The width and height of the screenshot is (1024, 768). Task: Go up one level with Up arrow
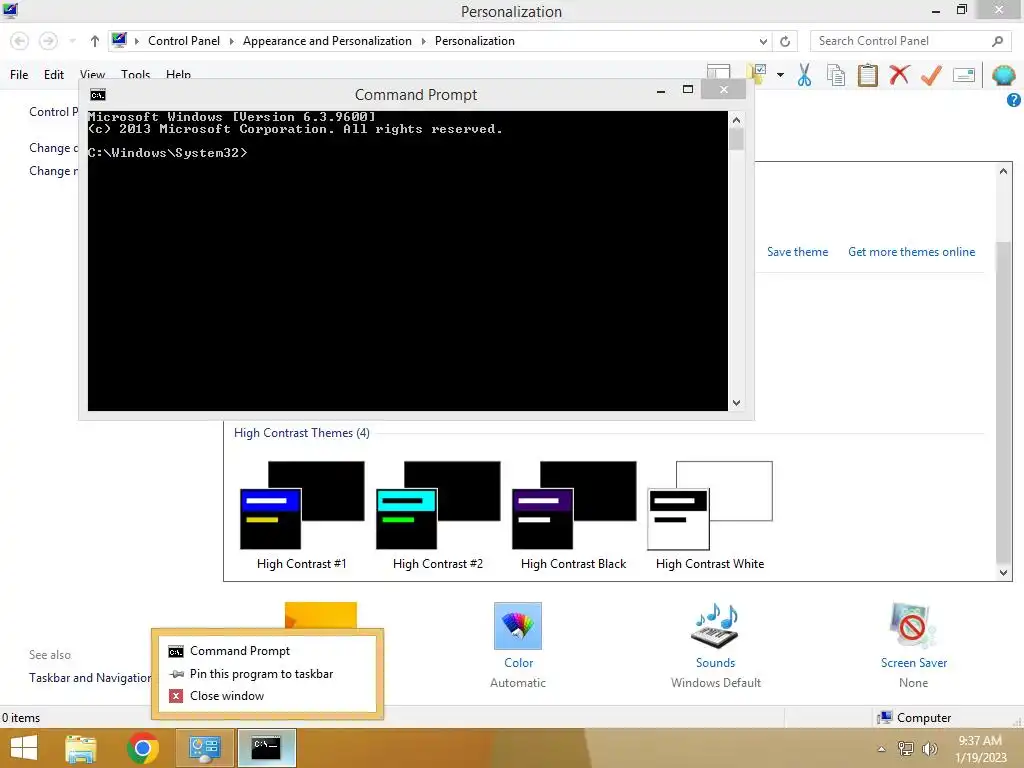point(95,41)
